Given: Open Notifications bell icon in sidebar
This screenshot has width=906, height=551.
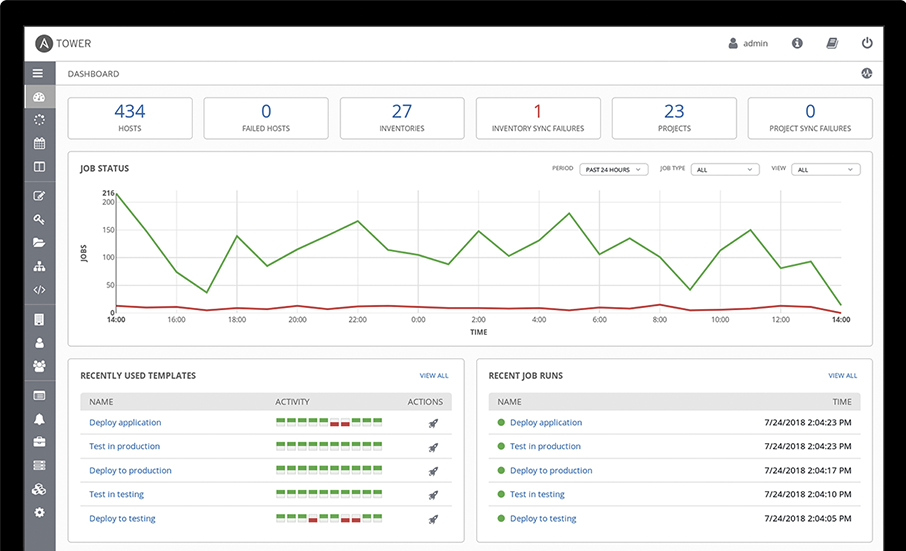Looking at the screenshot, I should 39,418.
